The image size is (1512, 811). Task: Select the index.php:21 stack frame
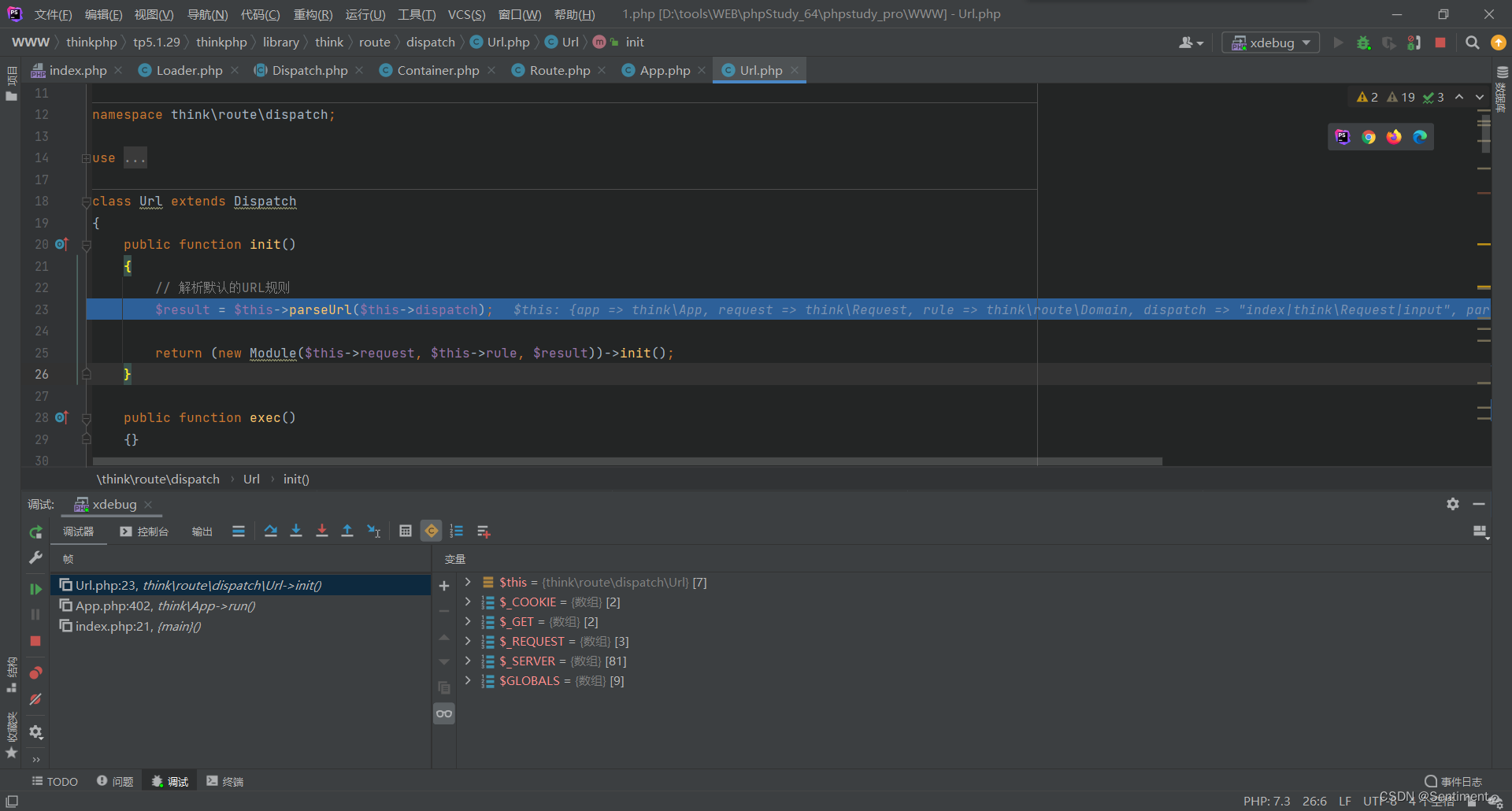click(x=241, y=626)
